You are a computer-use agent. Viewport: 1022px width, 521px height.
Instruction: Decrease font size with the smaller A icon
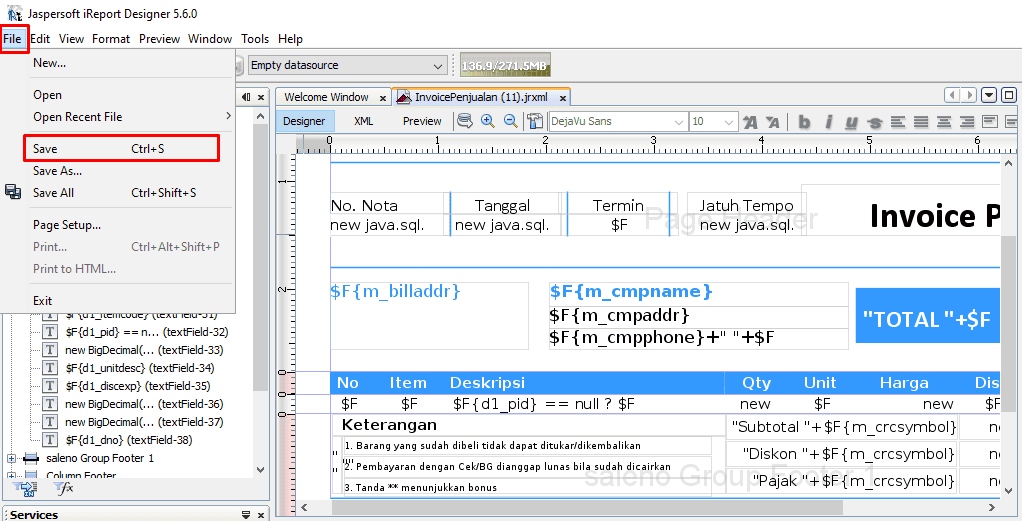tap(773, 122)
